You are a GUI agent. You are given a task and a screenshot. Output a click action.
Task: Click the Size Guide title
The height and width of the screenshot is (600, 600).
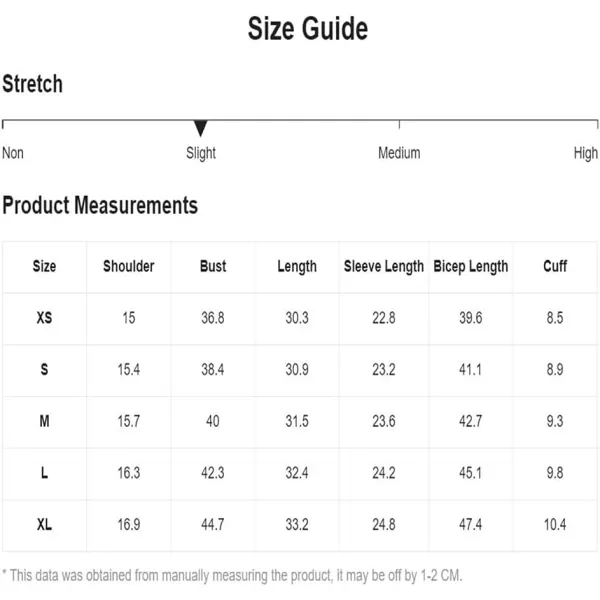point(308,29)
